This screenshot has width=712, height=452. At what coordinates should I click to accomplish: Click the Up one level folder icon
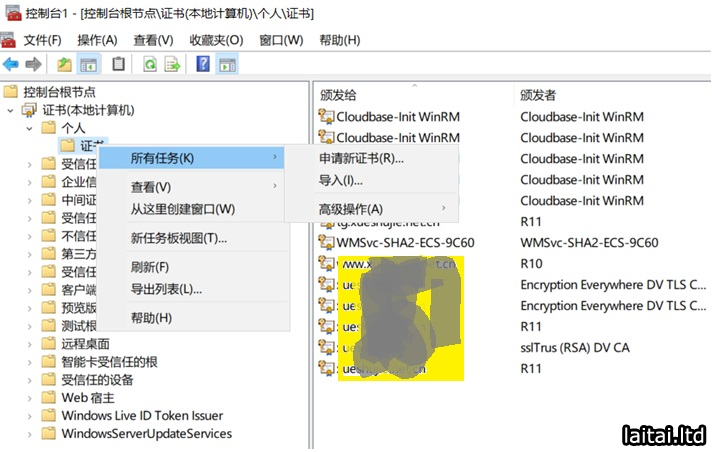[64, 64]
